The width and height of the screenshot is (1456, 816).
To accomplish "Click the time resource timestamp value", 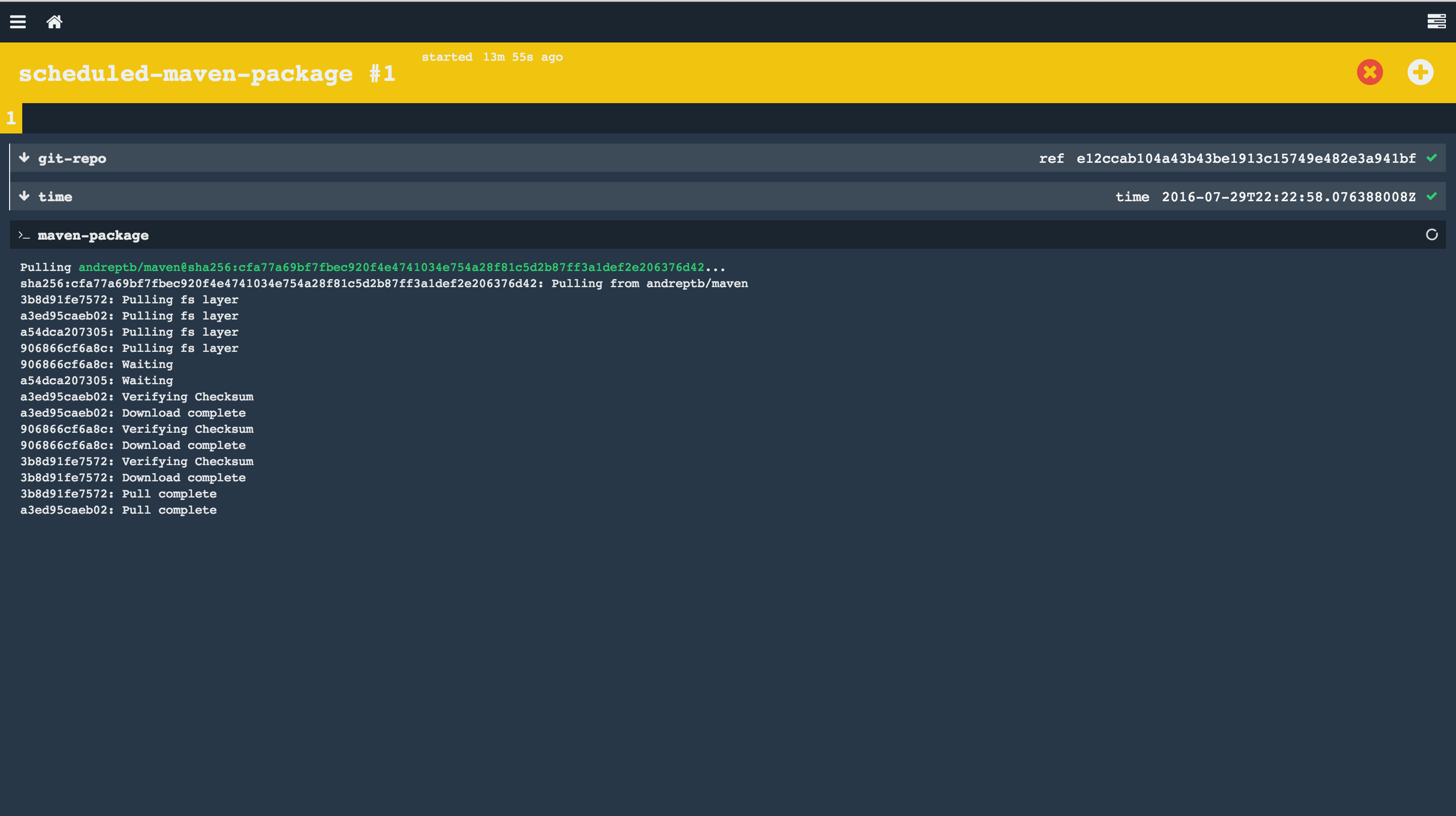I will 1288,197.
